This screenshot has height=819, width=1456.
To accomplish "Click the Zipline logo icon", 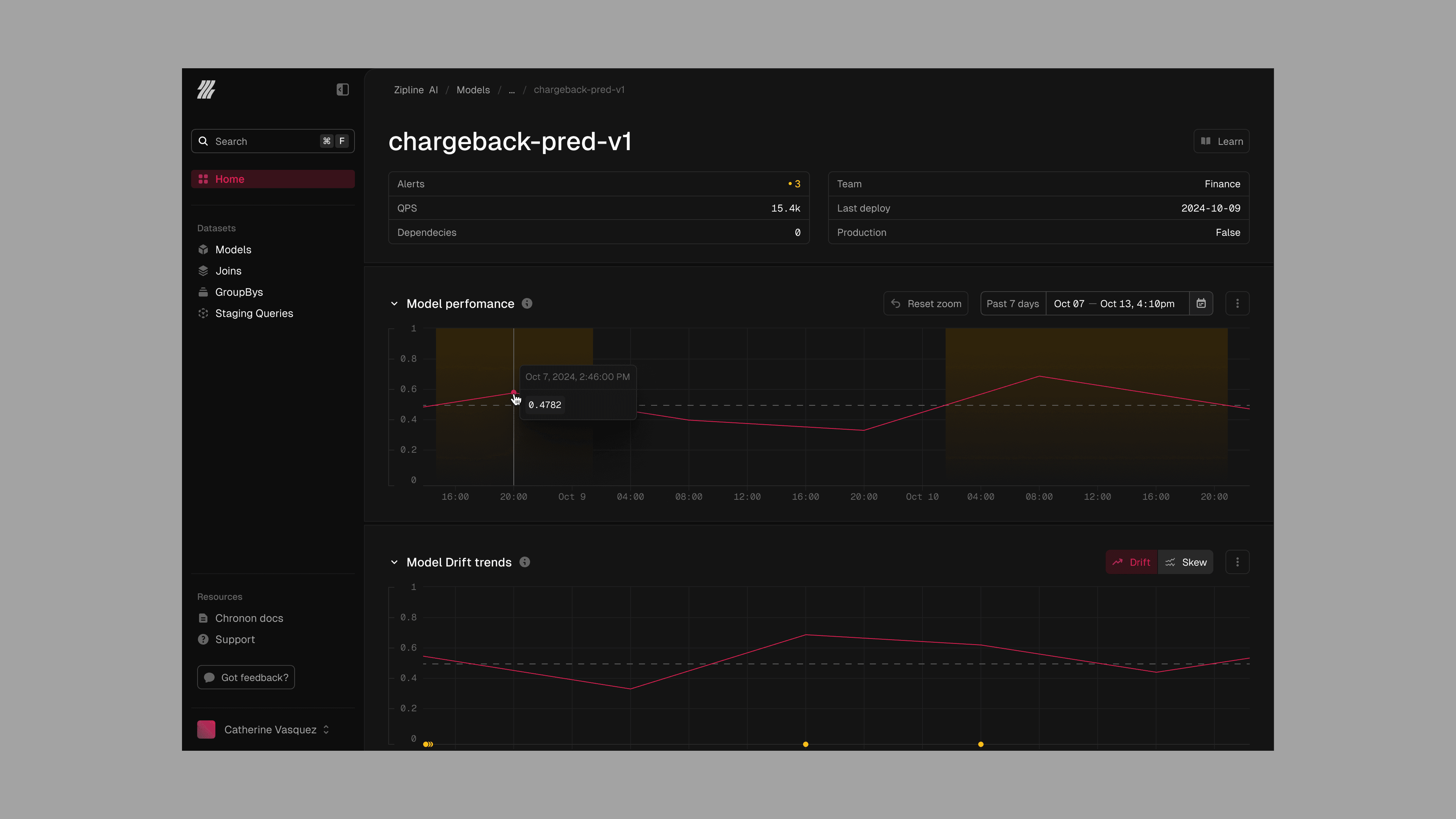I will click(x=206, y=89).
